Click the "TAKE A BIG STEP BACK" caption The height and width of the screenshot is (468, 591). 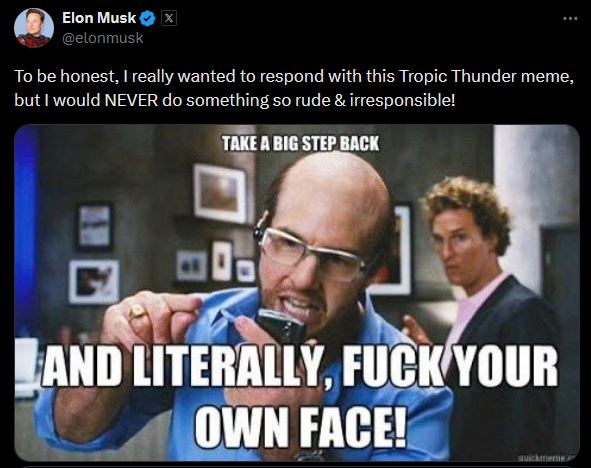(x=300, y=144)
